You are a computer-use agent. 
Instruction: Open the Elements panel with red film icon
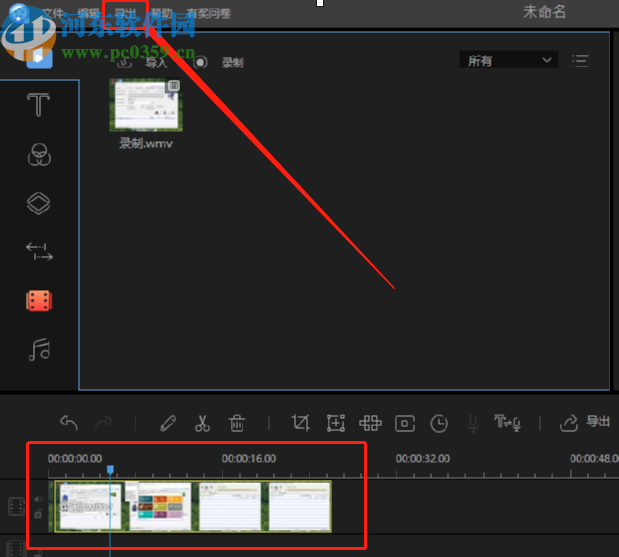click(x=39, y=301)
